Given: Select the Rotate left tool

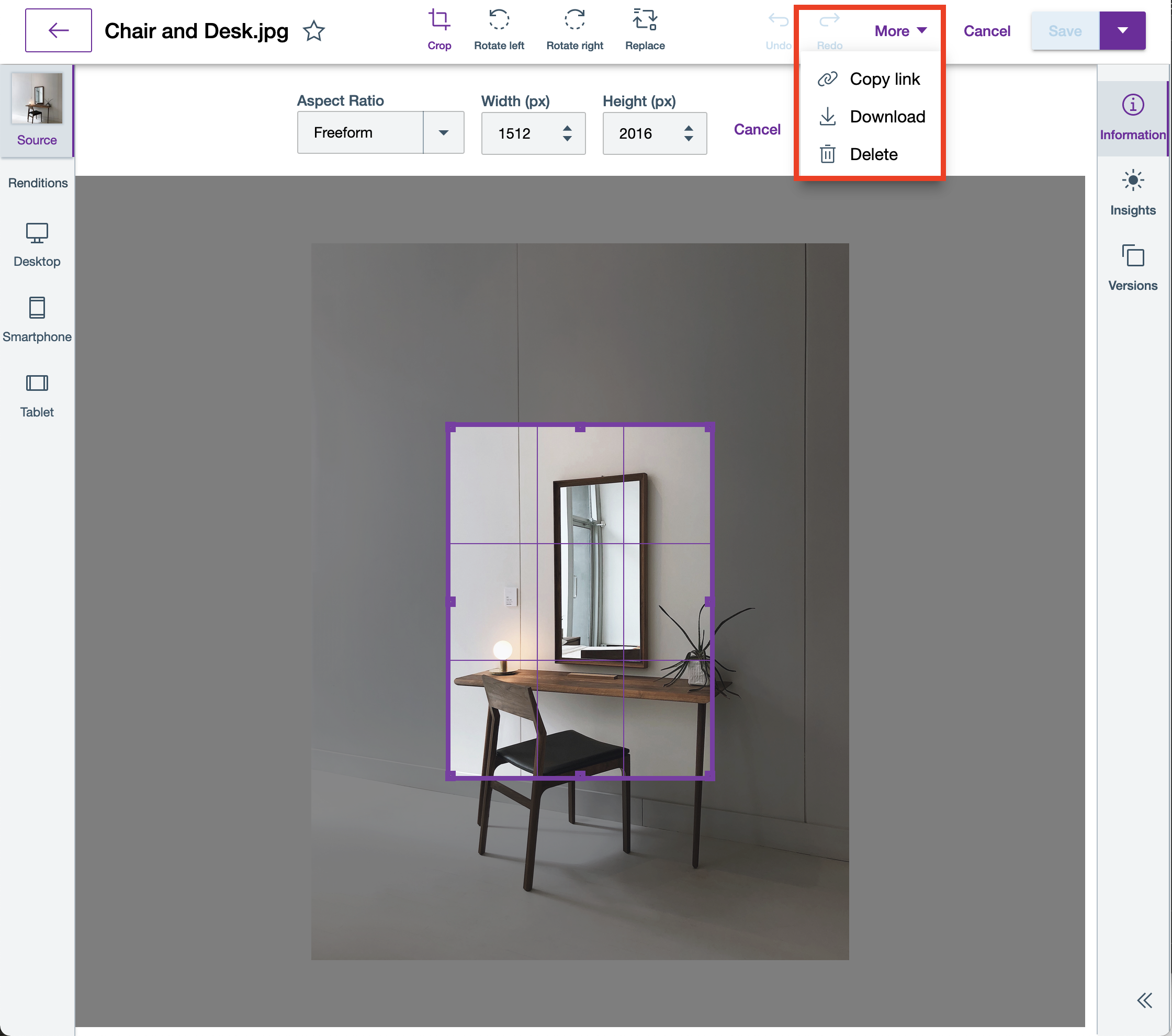Looking at the screenshot, I should [x=499, y=31].
